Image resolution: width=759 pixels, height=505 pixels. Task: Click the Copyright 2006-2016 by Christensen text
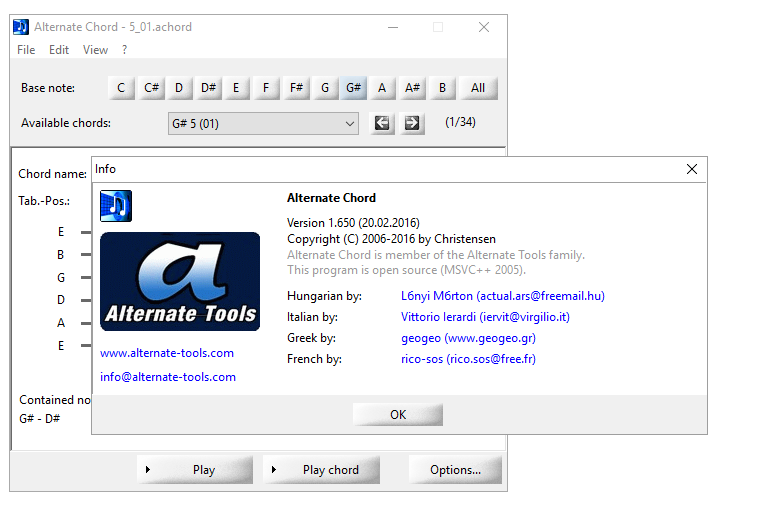tap(391, 239)
